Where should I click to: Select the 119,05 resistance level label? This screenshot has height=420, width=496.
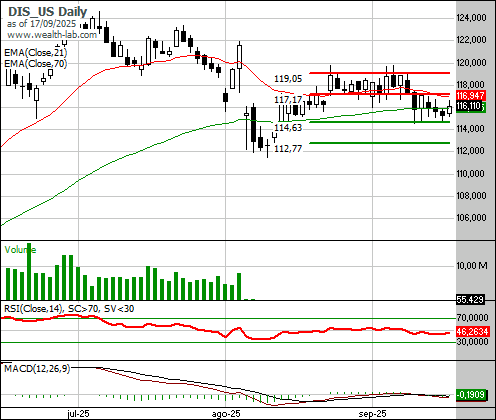pos(288,79)
